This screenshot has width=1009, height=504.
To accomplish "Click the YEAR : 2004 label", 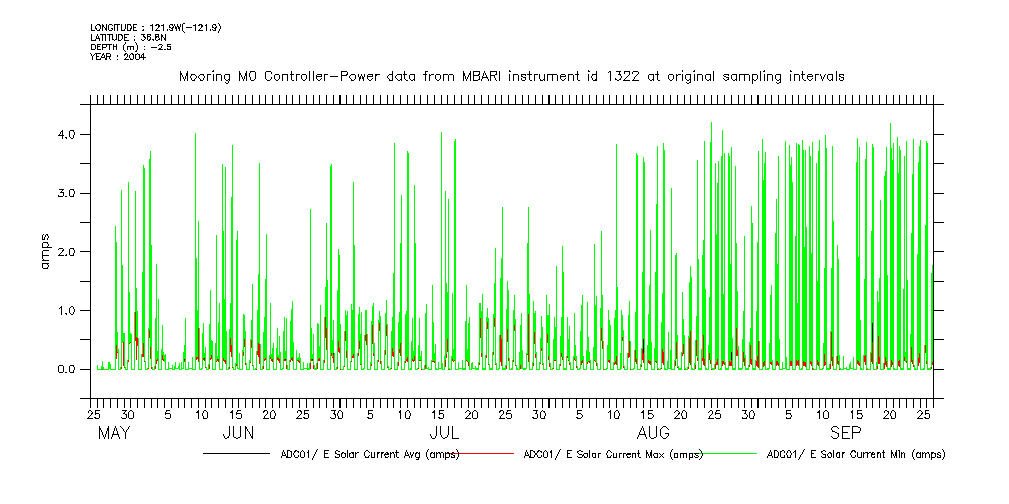I will click(x=118, y=57).
